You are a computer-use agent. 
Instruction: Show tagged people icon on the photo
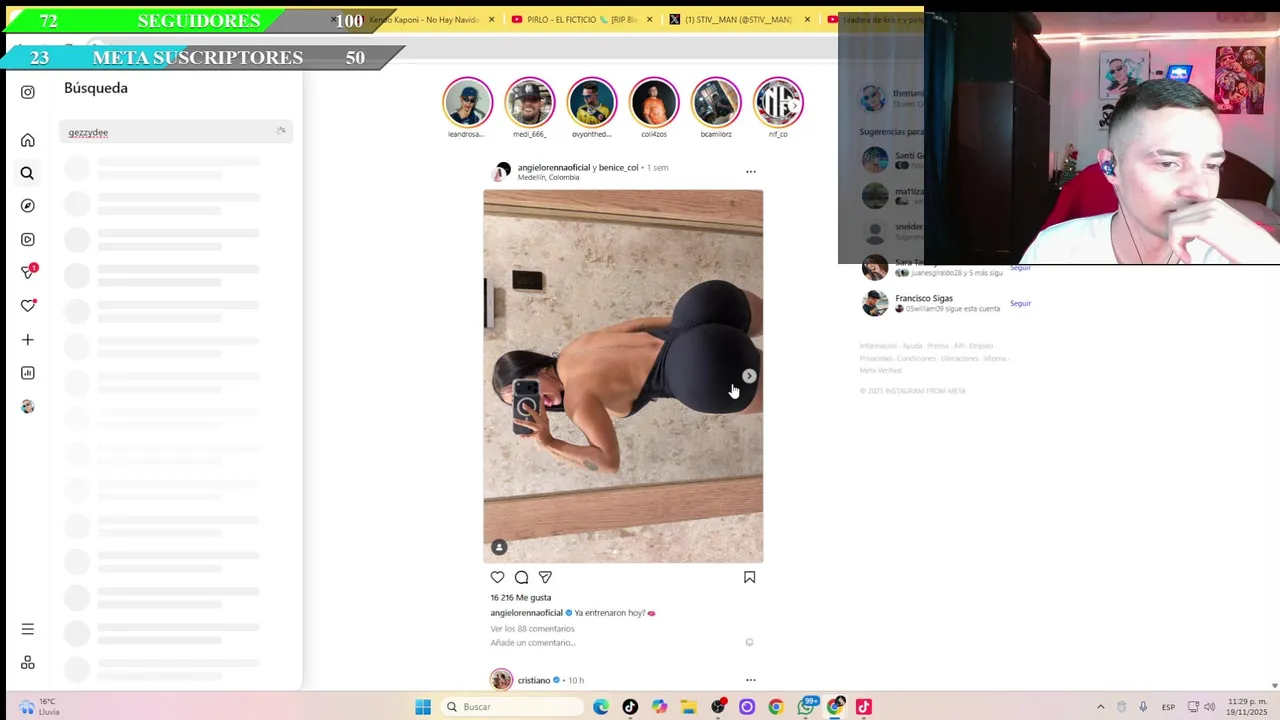pyautogui.click(x=499, y=547)
